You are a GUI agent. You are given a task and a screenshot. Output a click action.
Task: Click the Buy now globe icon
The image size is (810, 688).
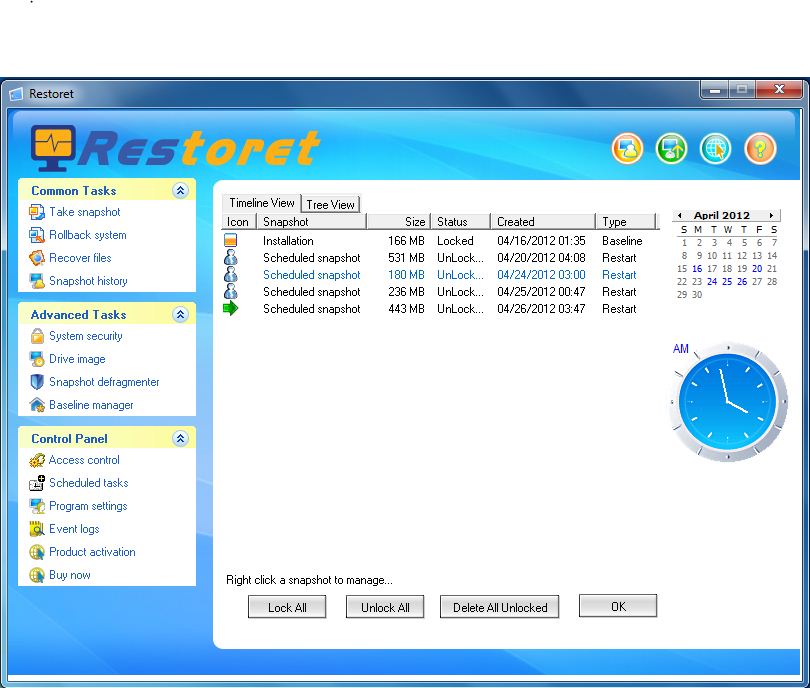click(x=37, y=575)
